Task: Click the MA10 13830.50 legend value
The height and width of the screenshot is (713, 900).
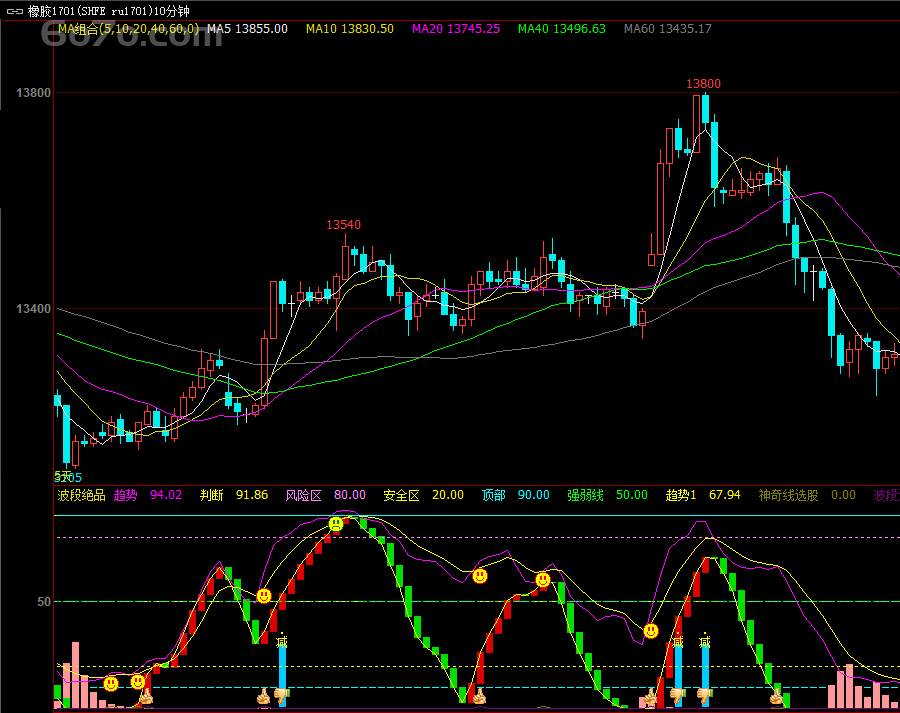Action: click(350, 29)
